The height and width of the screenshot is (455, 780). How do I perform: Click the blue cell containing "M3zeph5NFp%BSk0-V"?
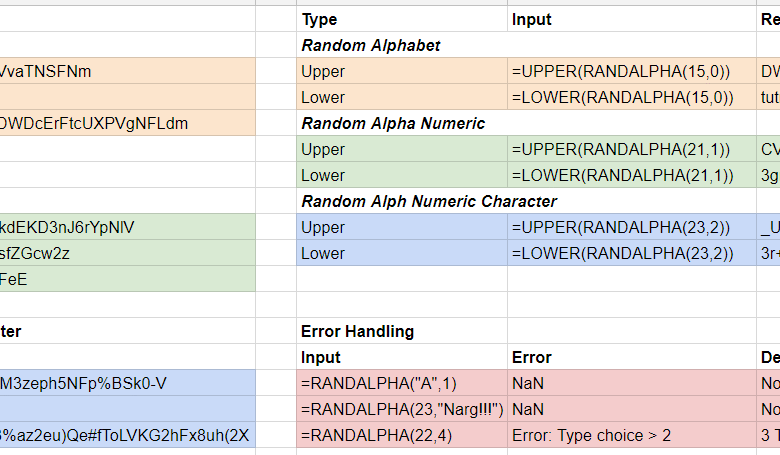(x=127, y=383)
